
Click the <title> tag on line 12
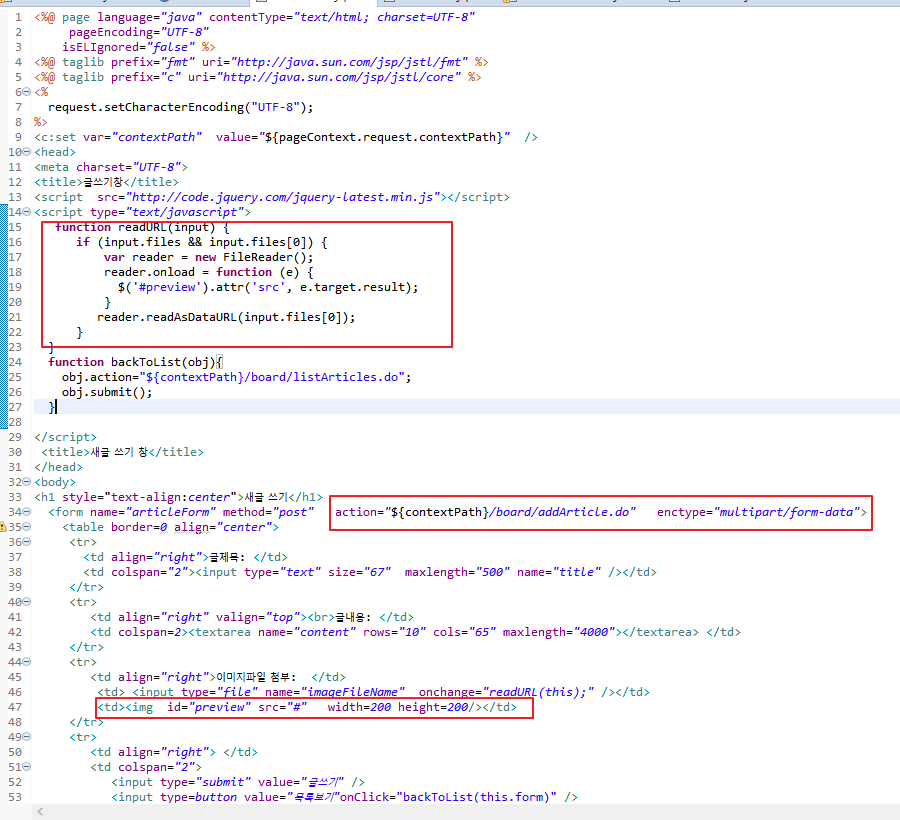coord(106,182)
